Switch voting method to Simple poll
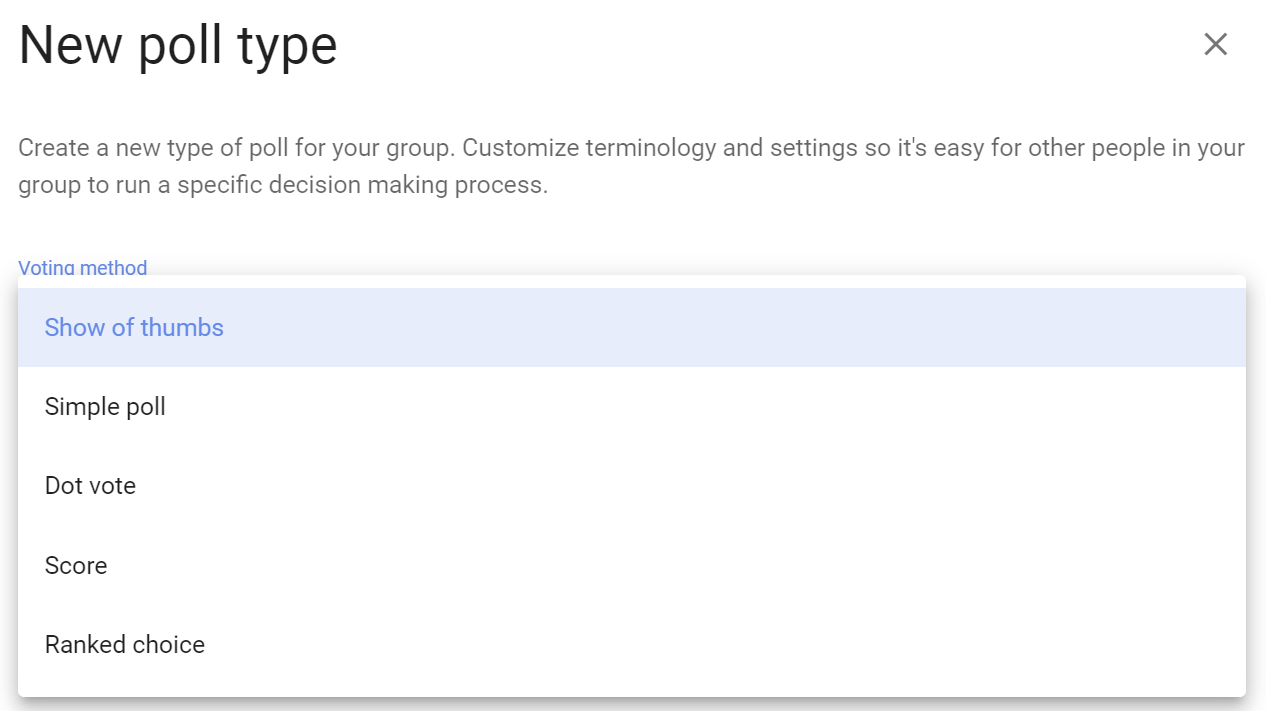This screenshot has height=711, width=1266. click(632, 407)
